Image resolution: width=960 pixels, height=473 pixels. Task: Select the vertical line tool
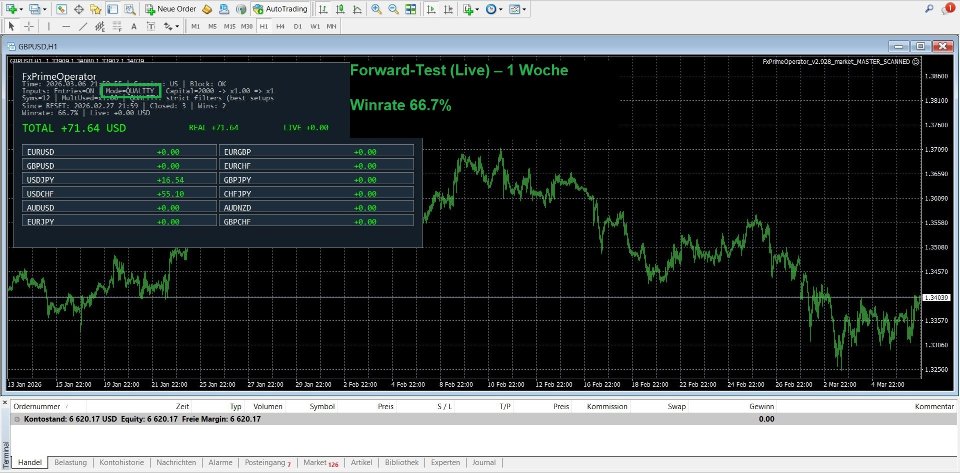coord(49,26)
